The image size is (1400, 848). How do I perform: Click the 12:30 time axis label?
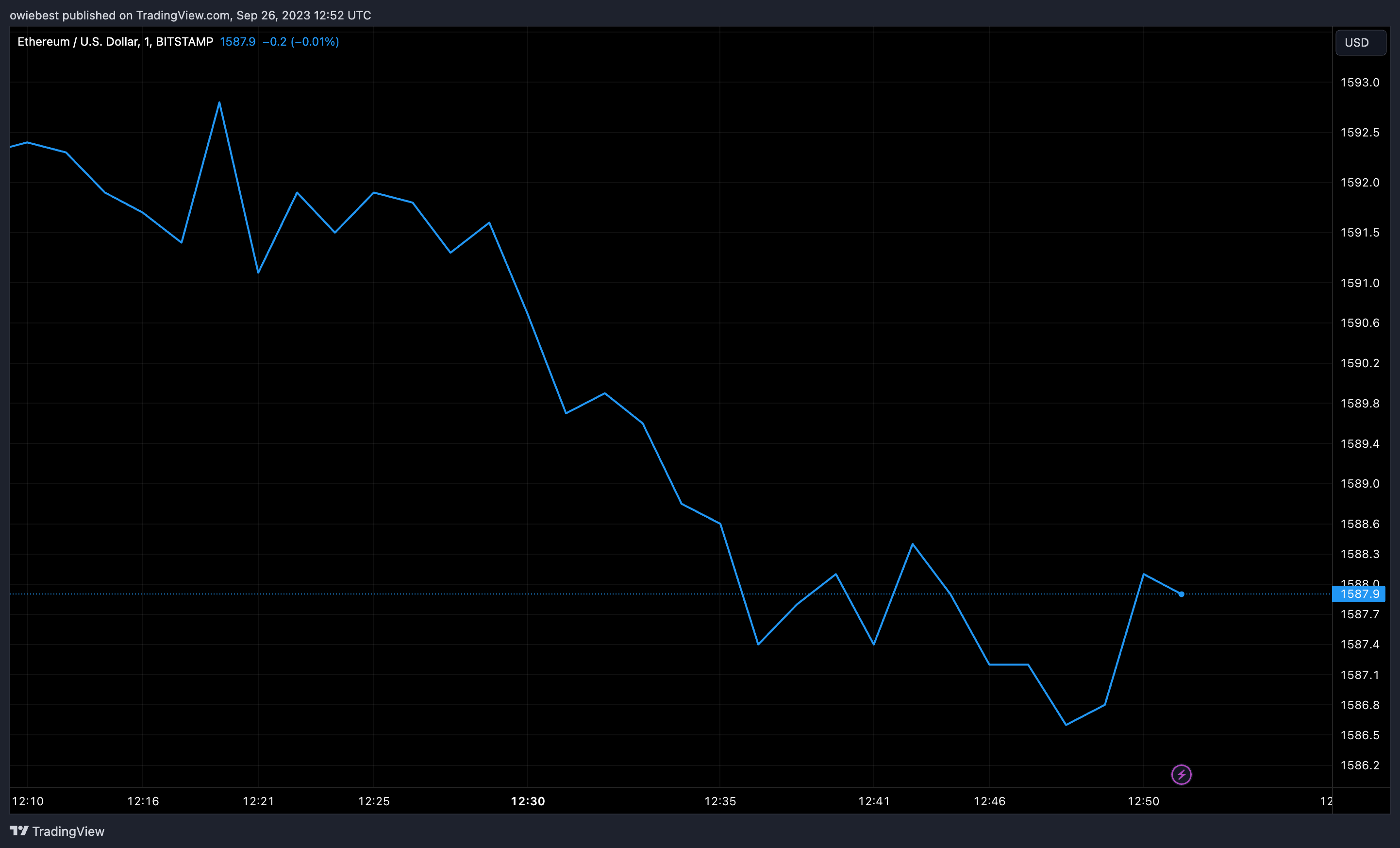click(528, 801)
